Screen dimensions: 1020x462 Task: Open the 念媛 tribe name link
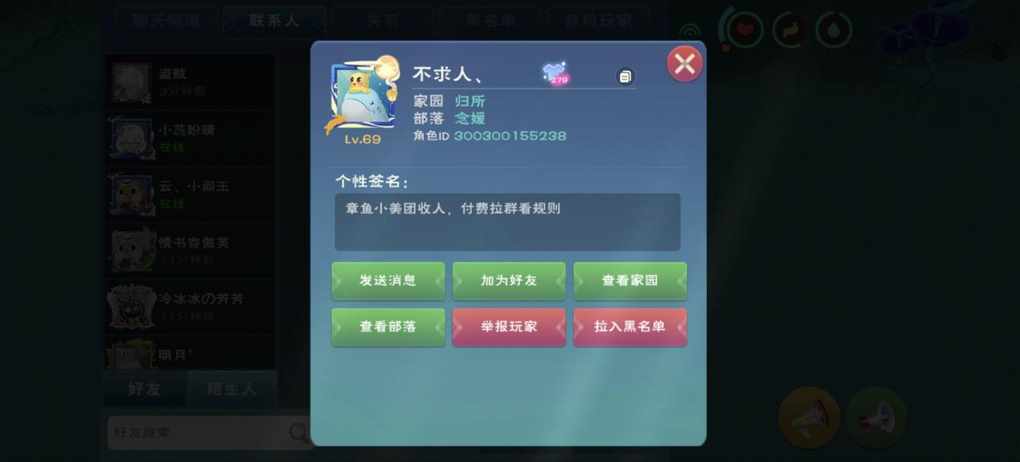point(470,118)
